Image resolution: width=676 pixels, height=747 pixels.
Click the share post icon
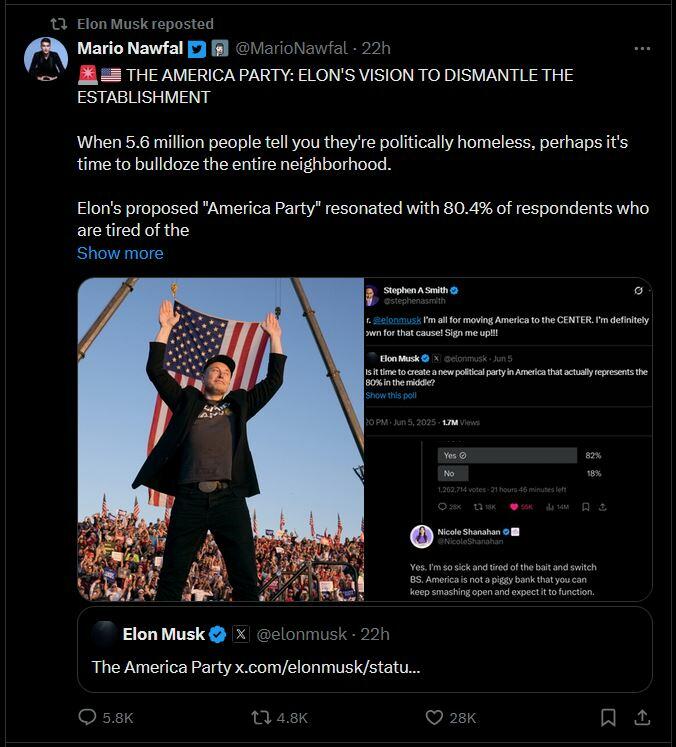(642, 717)
